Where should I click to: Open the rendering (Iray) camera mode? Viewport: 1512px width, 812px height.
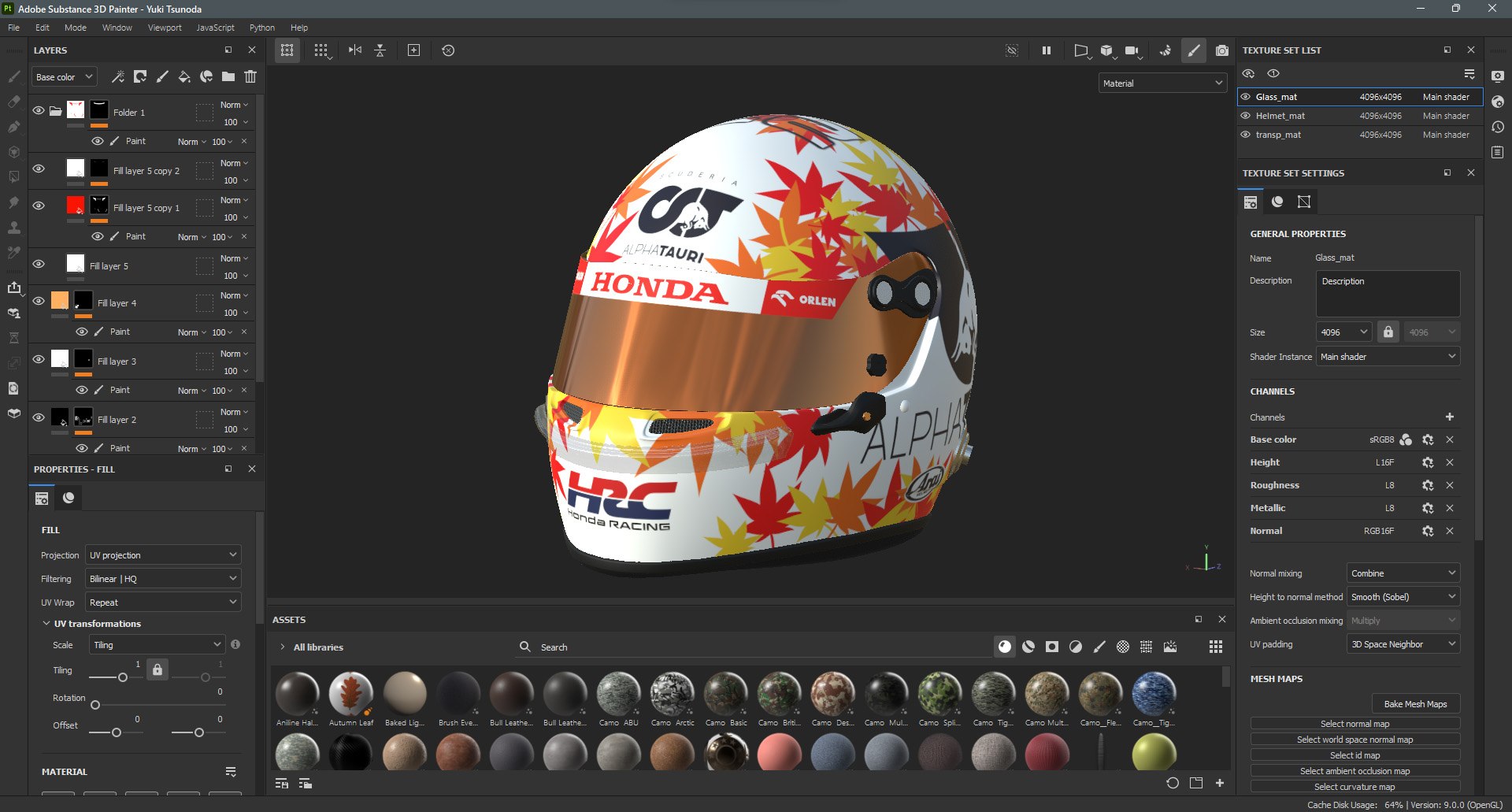[1221, 50]
